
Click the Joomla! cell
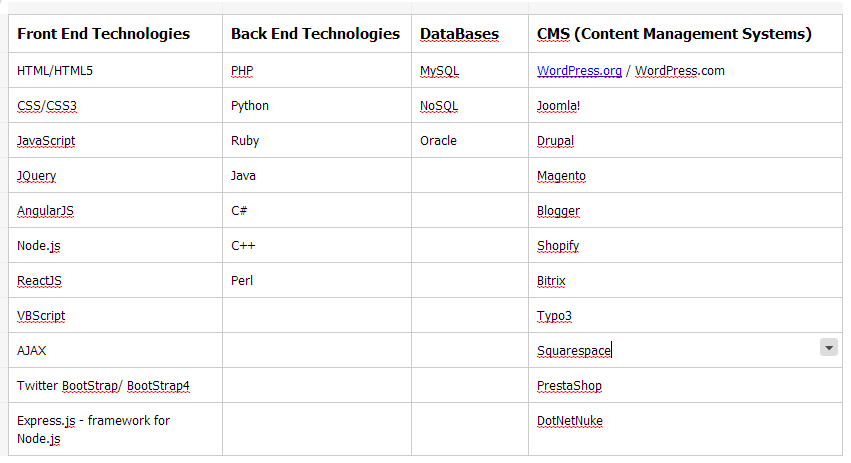(x=685, y=105)
